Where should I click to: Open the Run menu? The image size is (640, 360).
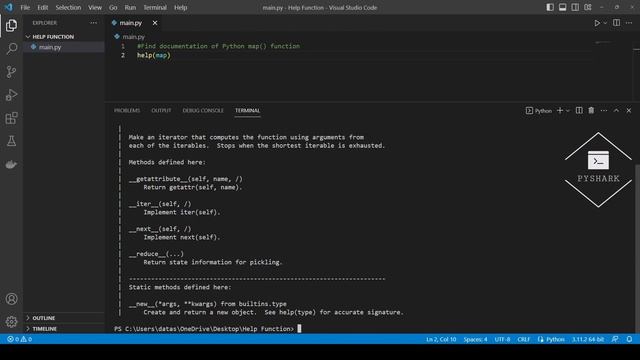[130, 7]
